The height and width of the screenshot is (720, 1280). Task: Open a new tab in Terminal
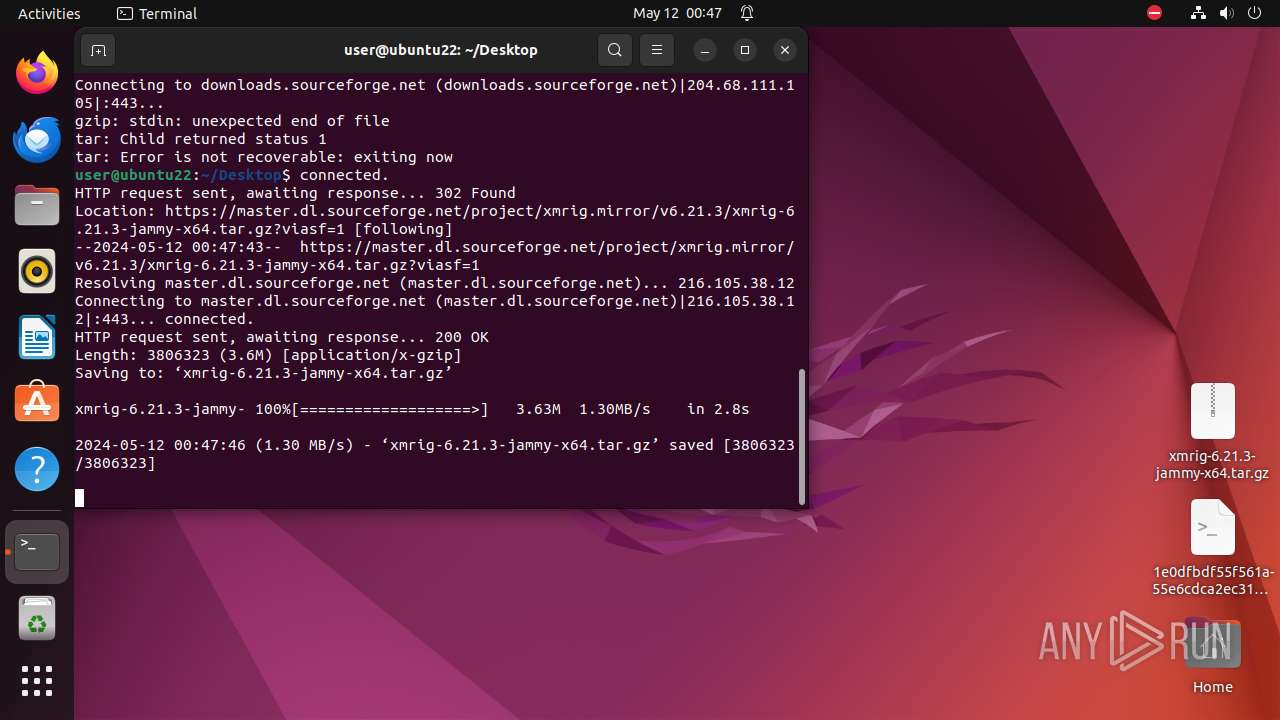[98, 50]
